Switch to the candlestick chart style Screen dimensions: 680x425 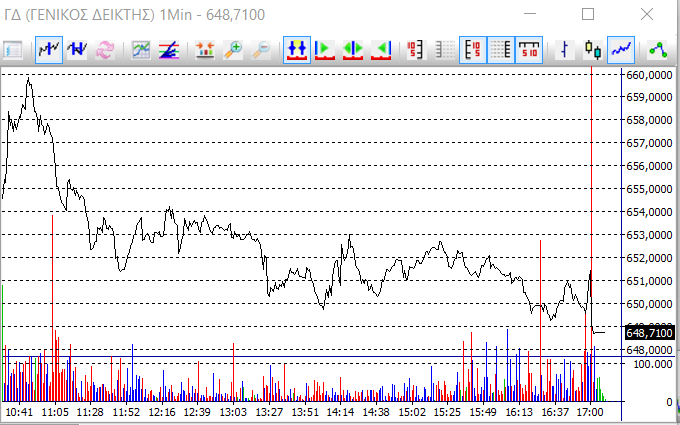tap(592, 50)
